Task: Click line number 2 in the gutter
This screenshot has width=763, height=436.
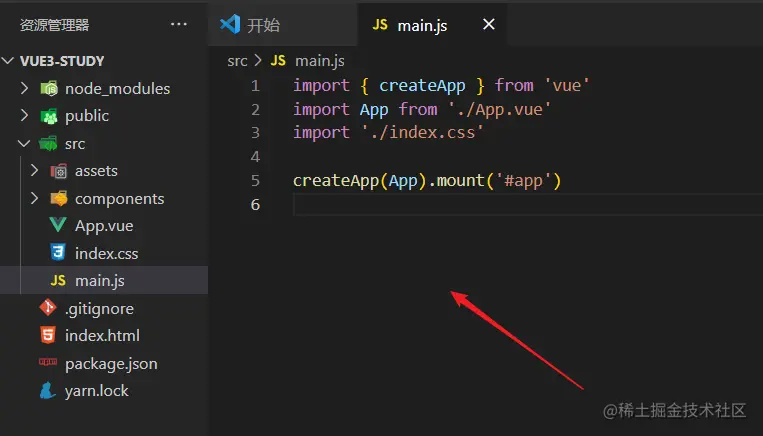Action: pyautogui.click(x=255, y=109)
